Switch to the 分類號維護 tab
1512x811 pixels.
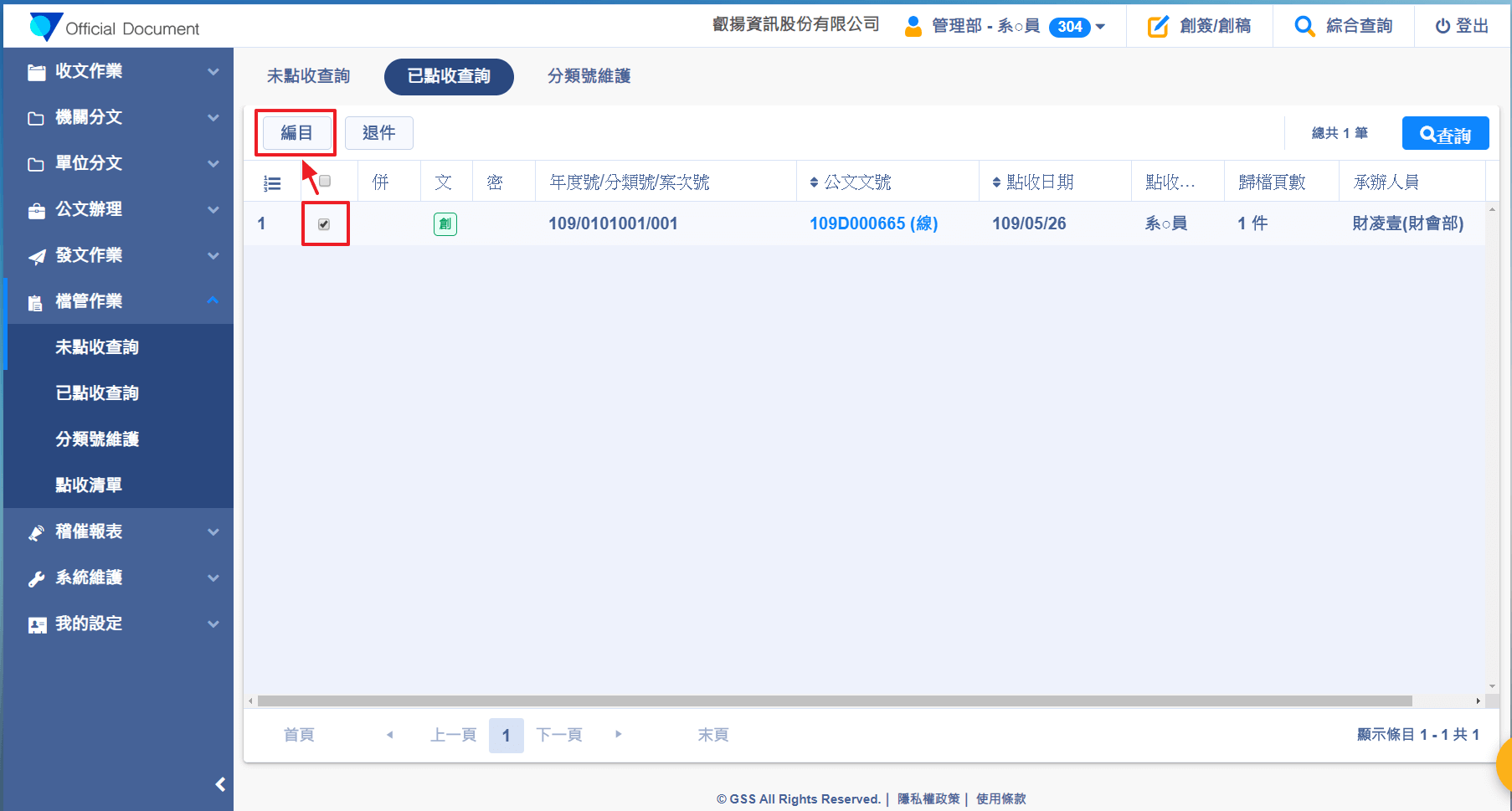click(589, 76)
